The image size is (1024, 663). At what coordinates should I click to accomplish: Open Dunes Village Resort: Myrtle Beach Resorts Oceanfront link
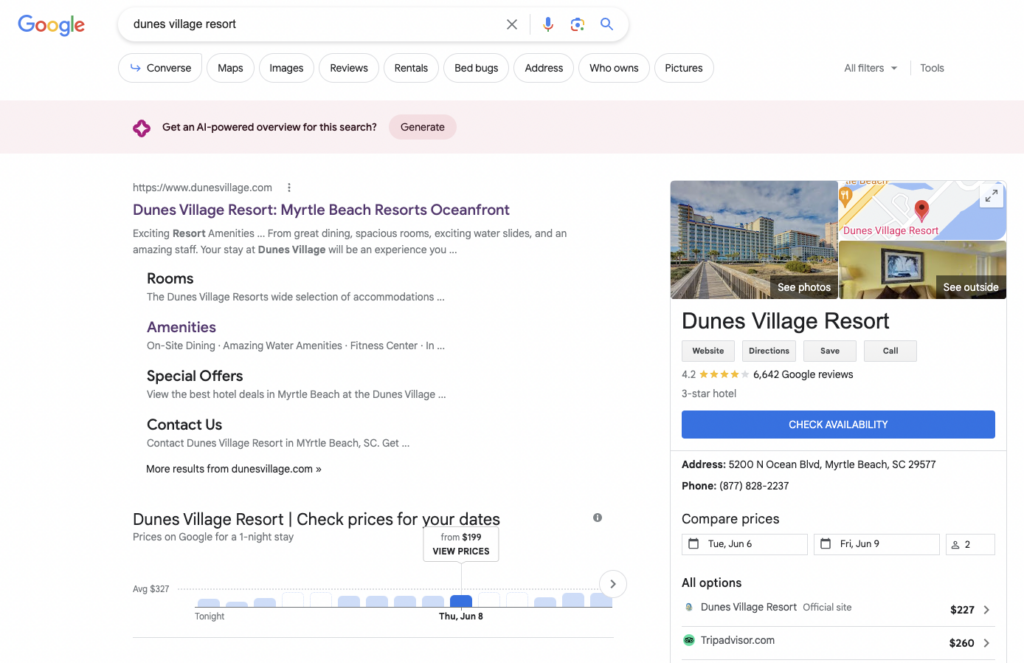321,210
